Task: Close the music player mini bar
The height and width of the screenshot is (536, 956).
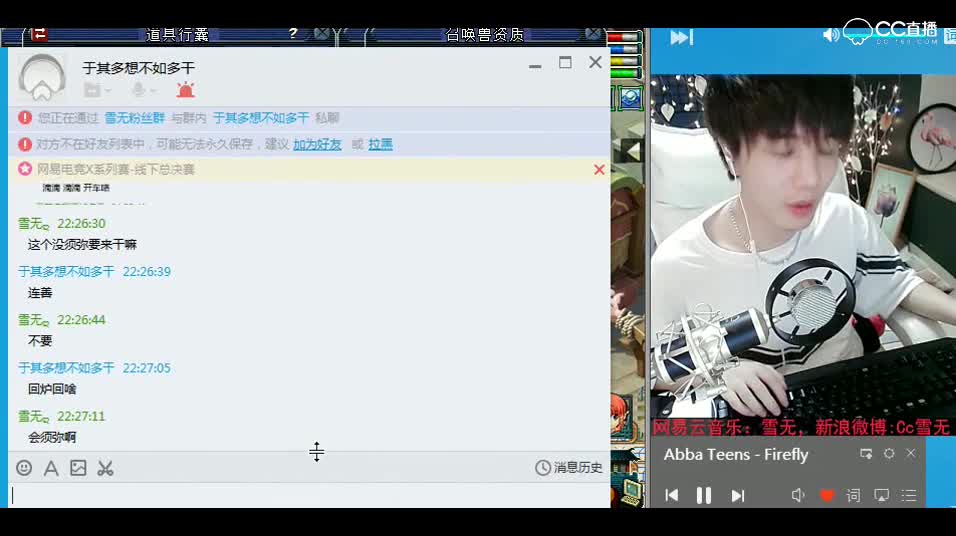Action: (x=911, y=453)
